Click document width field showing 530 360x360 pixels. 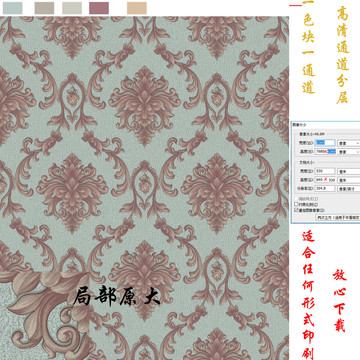coord(325,171)
